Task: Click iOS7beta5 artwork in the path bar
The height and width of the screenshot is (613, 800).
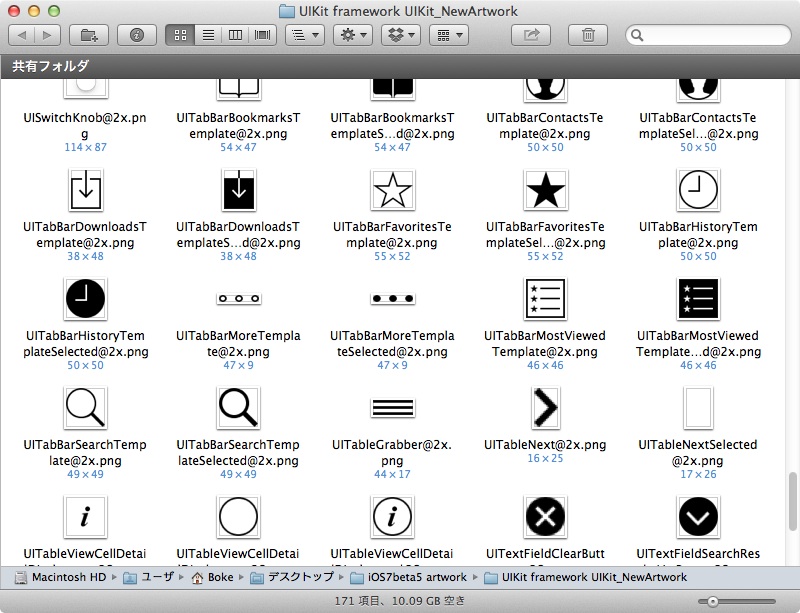Action: click(409, 577)
